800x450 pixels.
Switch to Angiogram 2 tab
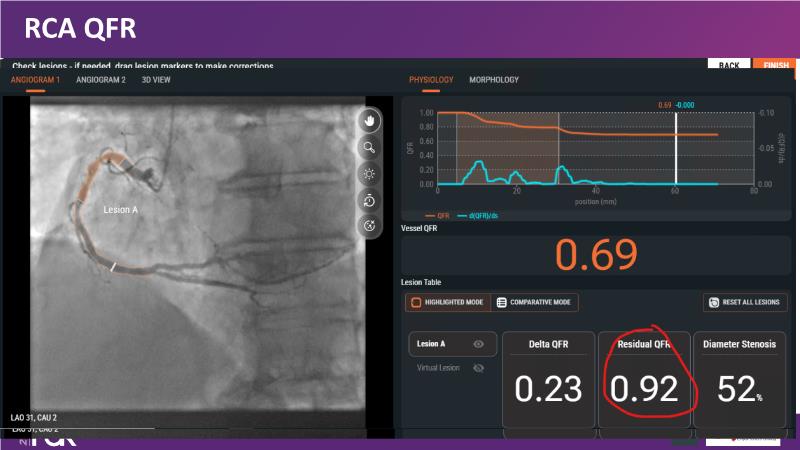(101, 79)
